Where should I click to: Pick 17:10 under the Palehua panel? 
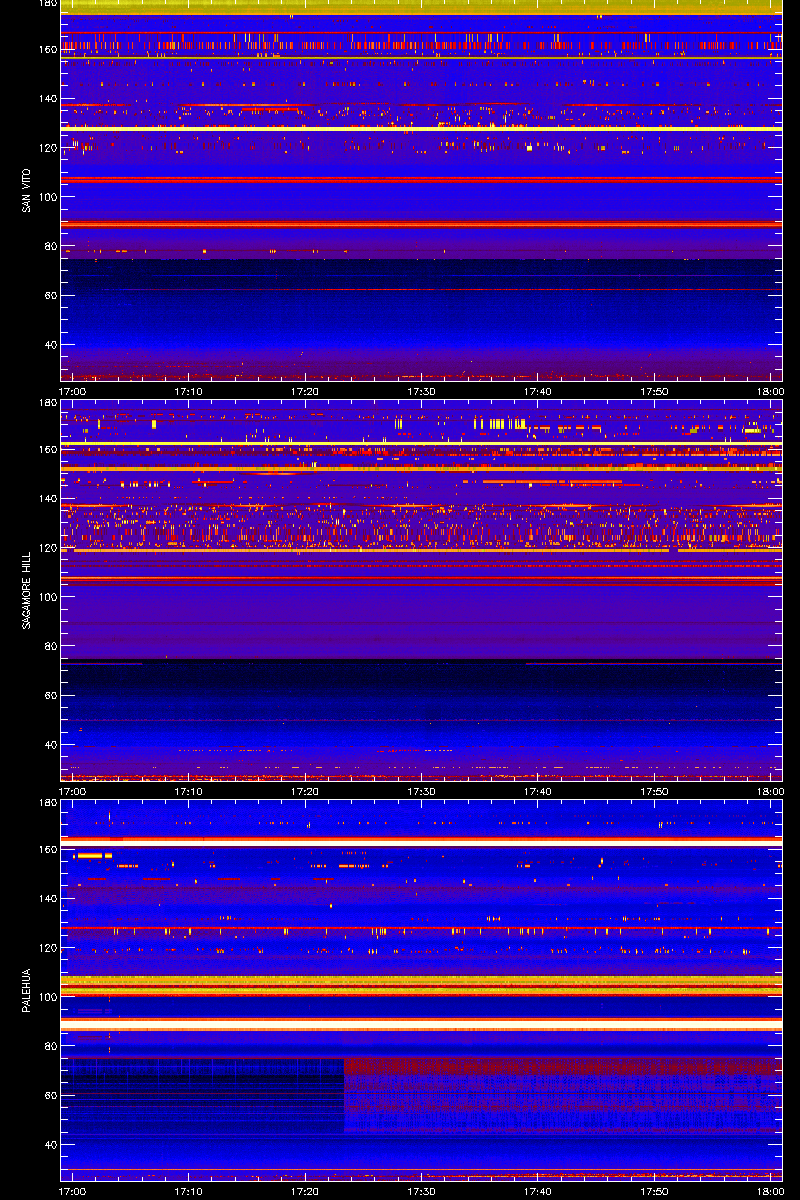189,1191
